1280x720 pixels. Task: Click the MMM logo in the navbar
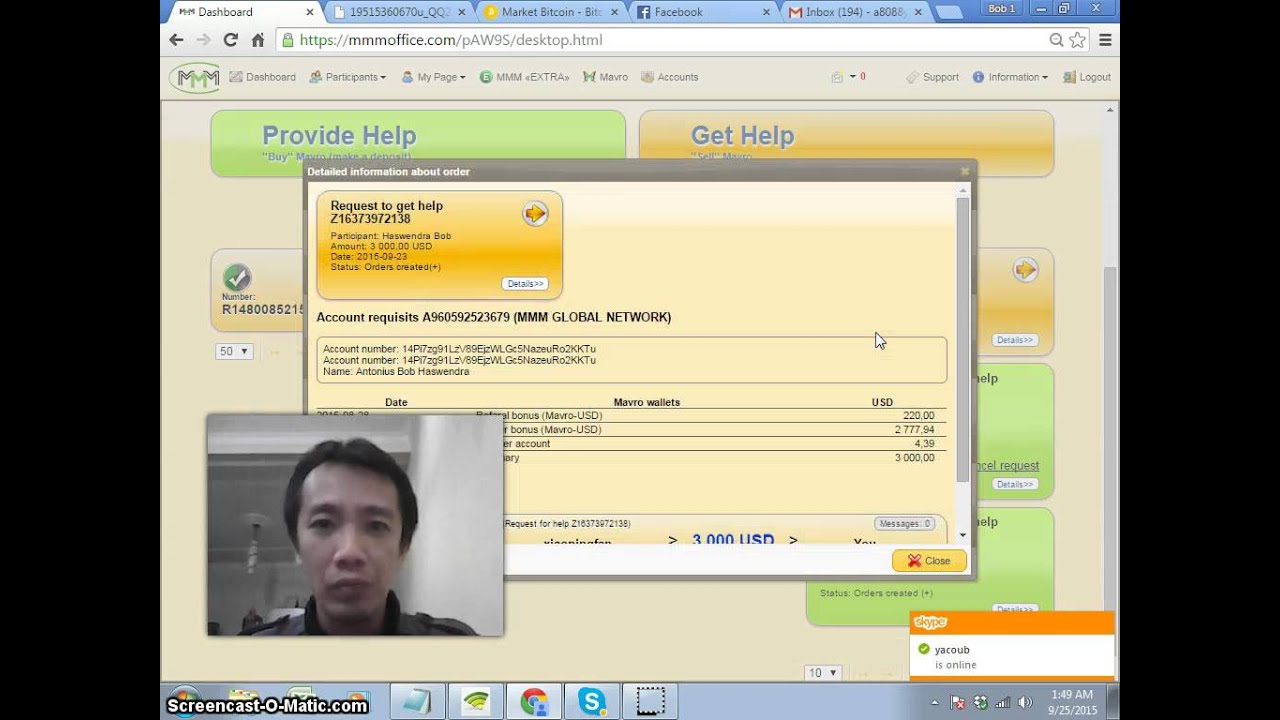(195, 77)
